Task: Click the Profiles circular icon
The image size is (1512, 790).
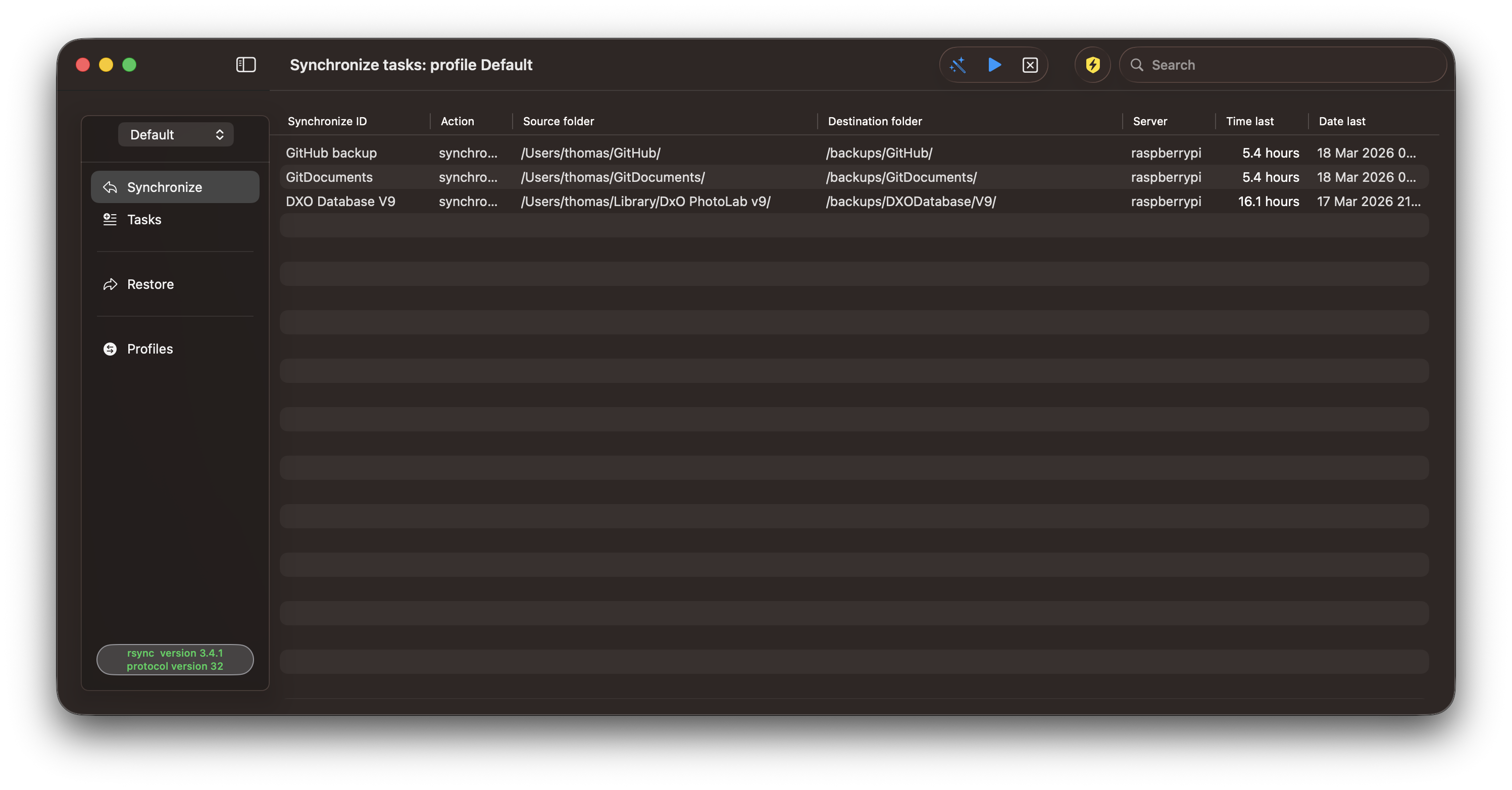Action: (x=111, y=349)
